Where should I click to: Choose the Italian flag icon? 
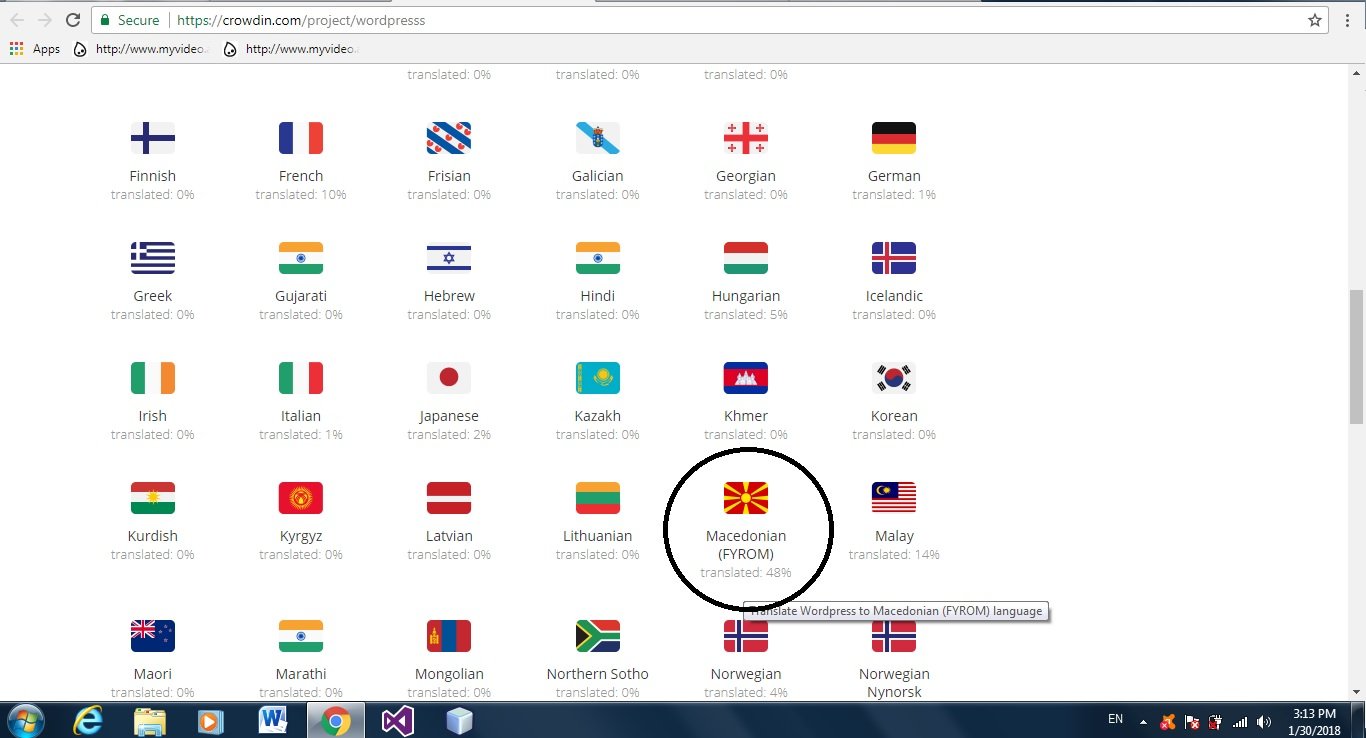click(x=301, y=378)
